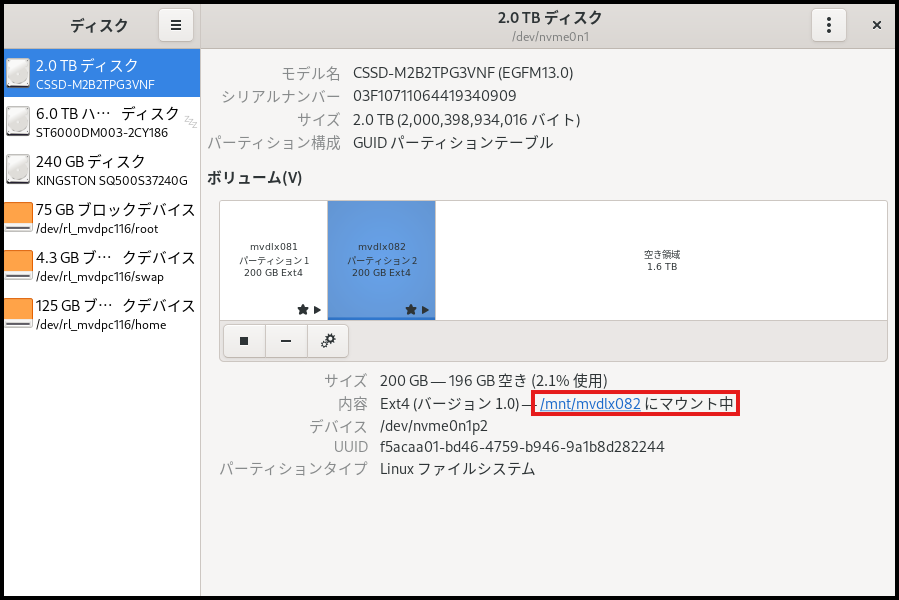Click the star icon on partition mvdlx082

pos(410,310)
